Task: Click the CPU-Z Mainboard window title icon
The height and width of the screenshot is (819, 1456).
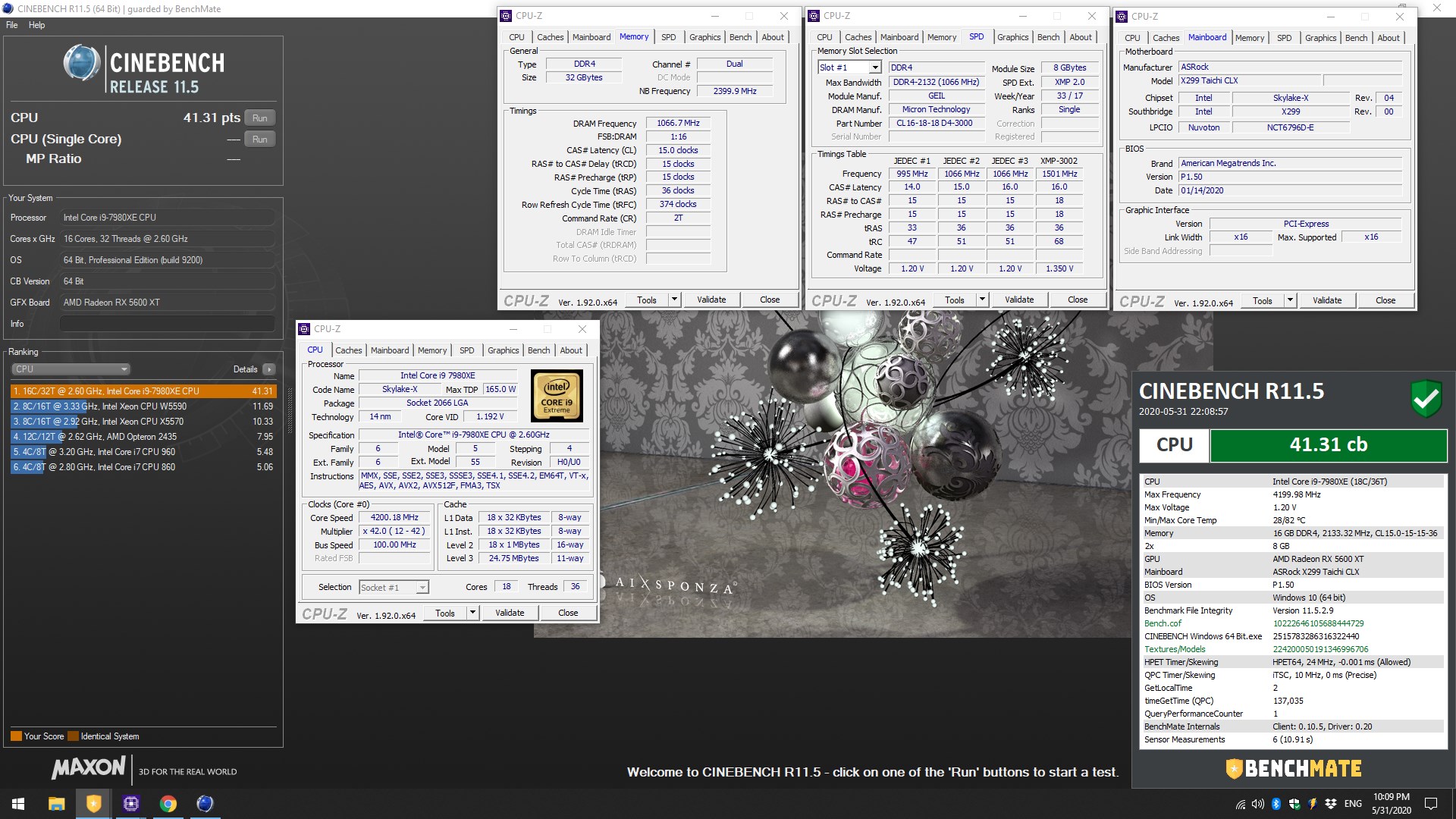Action: coord(1122,16)
